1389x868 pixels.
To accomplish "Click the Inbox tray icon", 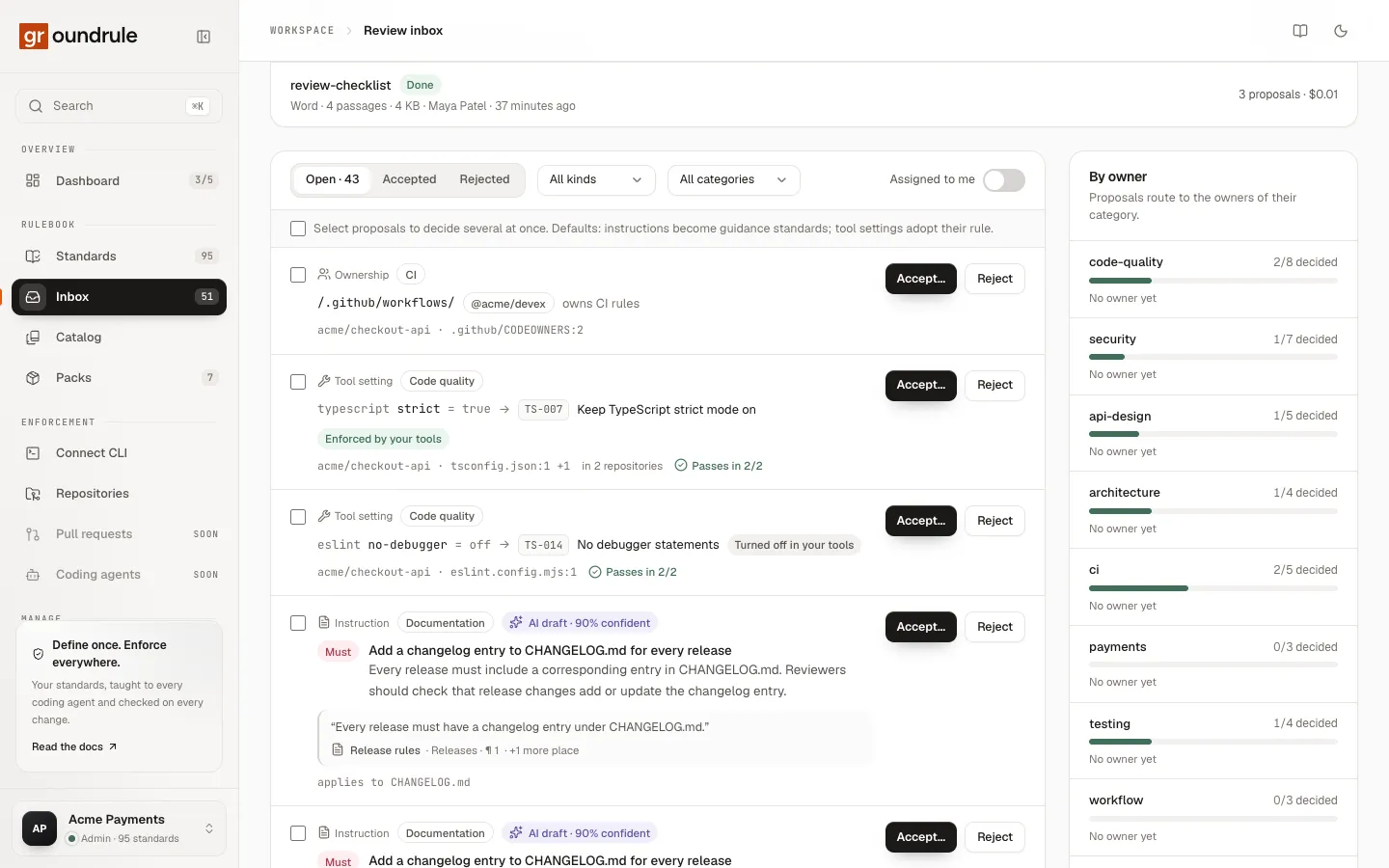I will click(x=33, y=297).
